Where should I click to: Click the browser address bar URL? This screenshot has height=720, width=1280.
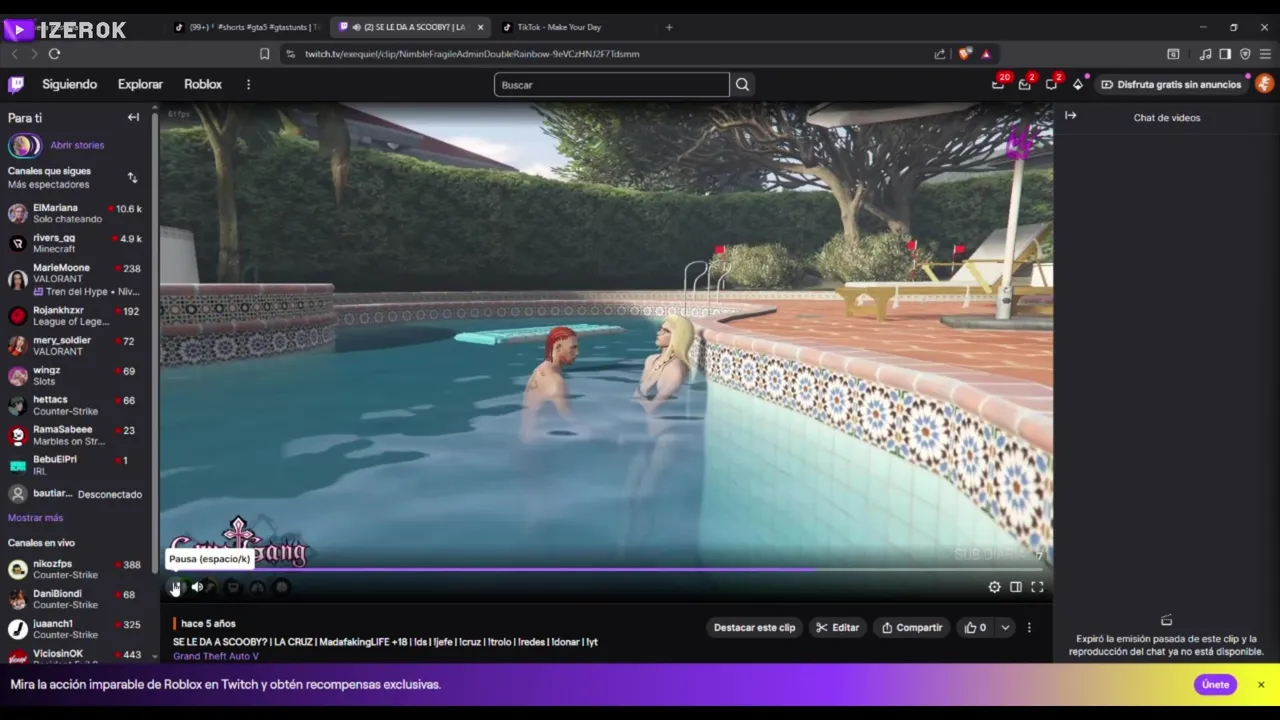[x=472, y=54]
